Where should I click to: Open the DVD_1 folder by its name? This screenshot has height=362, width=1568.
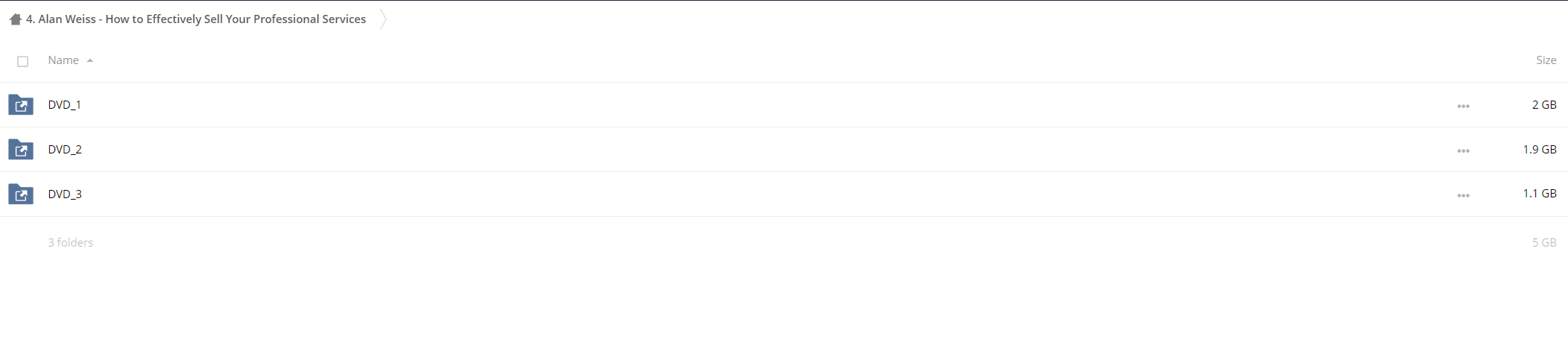[x=65, y=105]
